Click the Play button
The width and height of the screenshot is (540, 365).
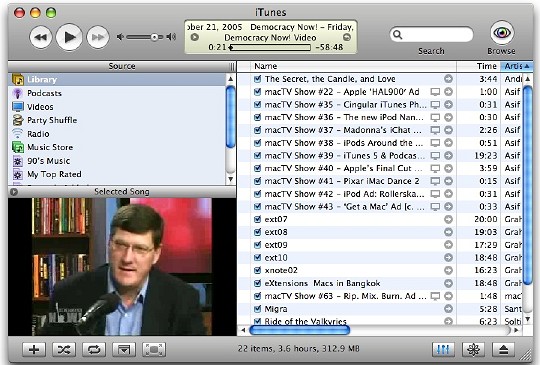tap(69, 37)
